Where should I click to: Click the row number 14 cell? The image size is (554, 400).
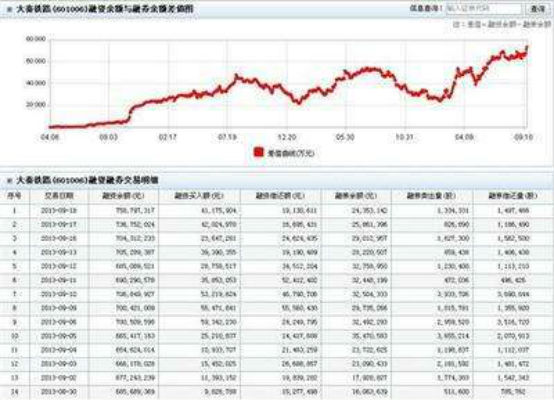pyautogui.click(x=14, y=392)
